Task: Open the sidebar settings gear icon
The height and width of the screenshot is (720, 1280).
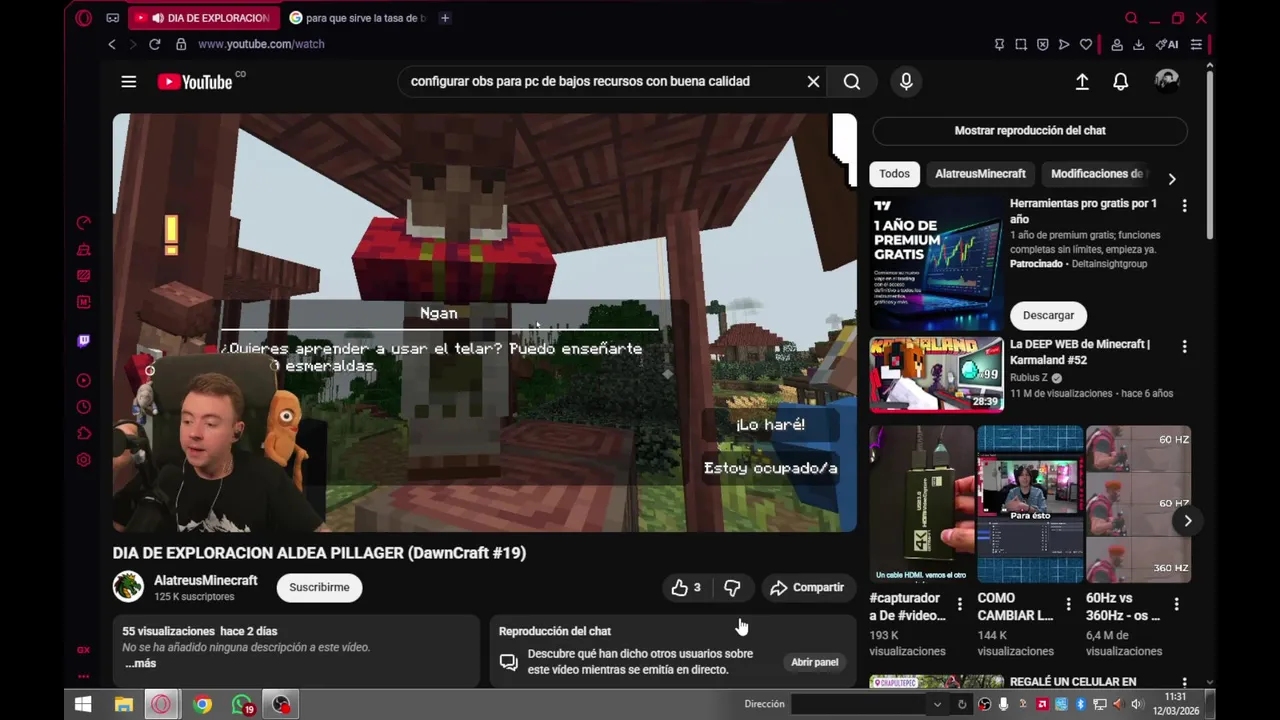Action: point(84,460)
